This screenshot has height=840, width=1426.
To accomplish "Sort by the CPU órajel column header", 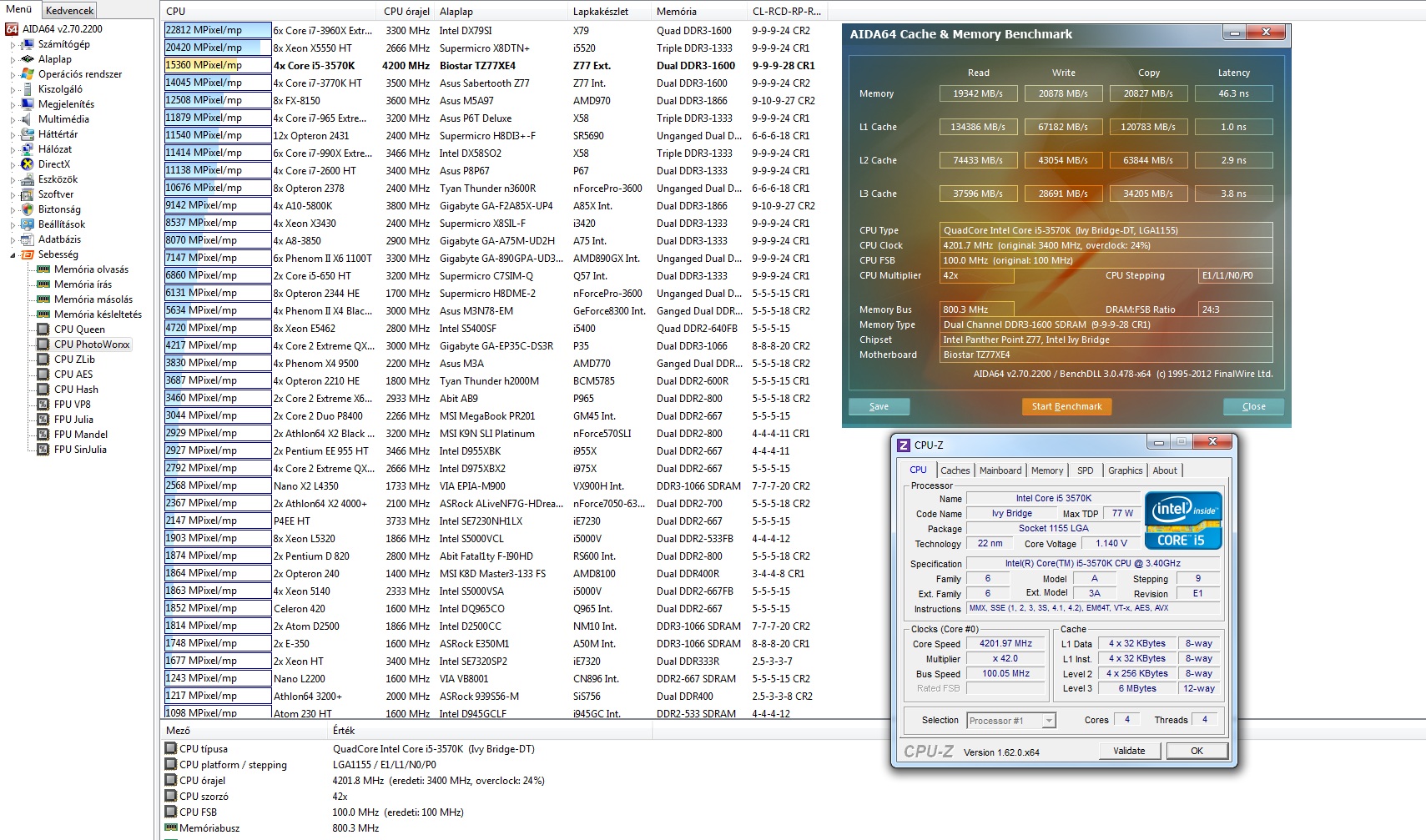I will point(406,11).
